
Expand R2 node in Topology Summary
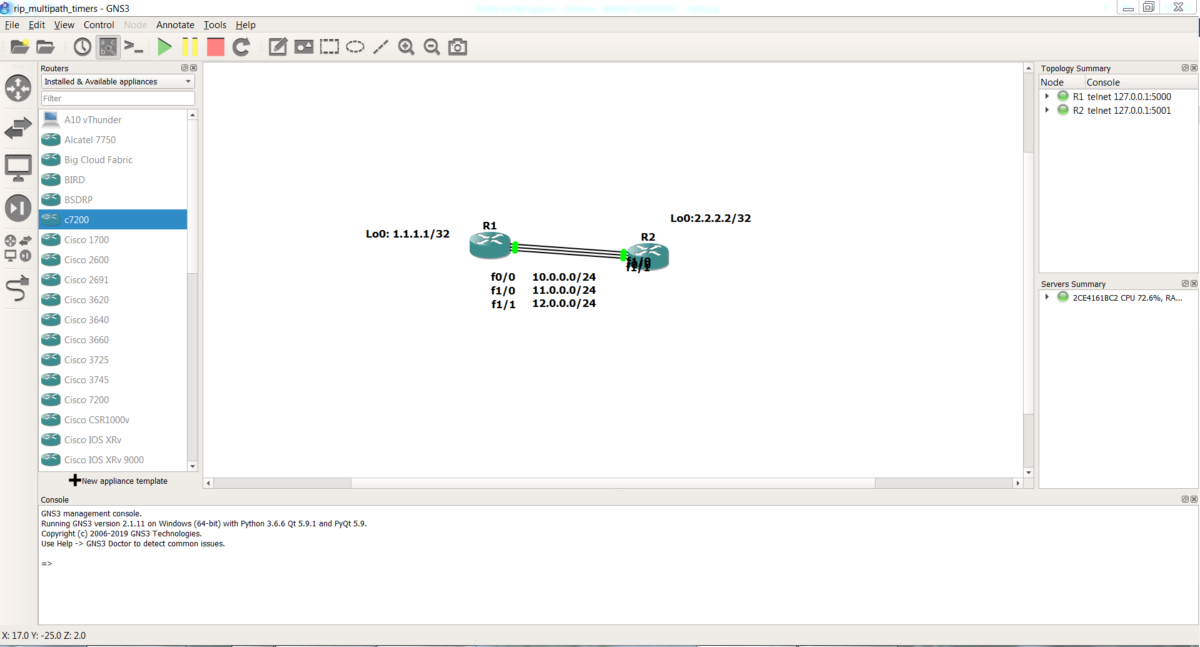[1046, 111]
